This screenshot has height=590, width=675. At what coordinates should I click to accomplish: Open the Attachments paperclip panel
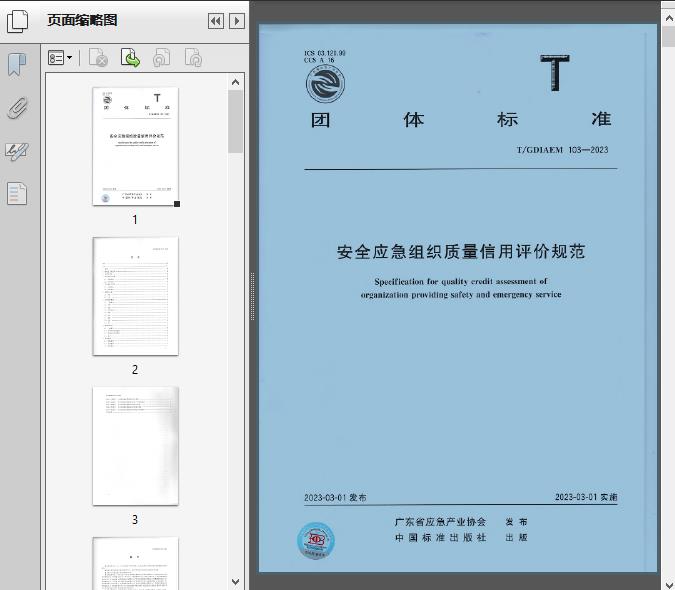[18, 108]
